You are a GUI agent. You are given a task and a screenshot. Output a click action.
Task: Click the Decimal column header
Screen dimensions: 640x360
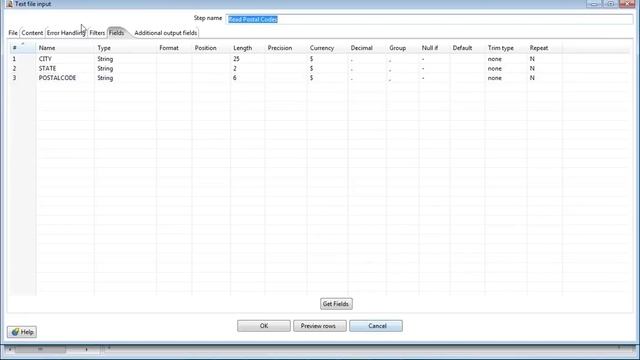coord(367,48)
